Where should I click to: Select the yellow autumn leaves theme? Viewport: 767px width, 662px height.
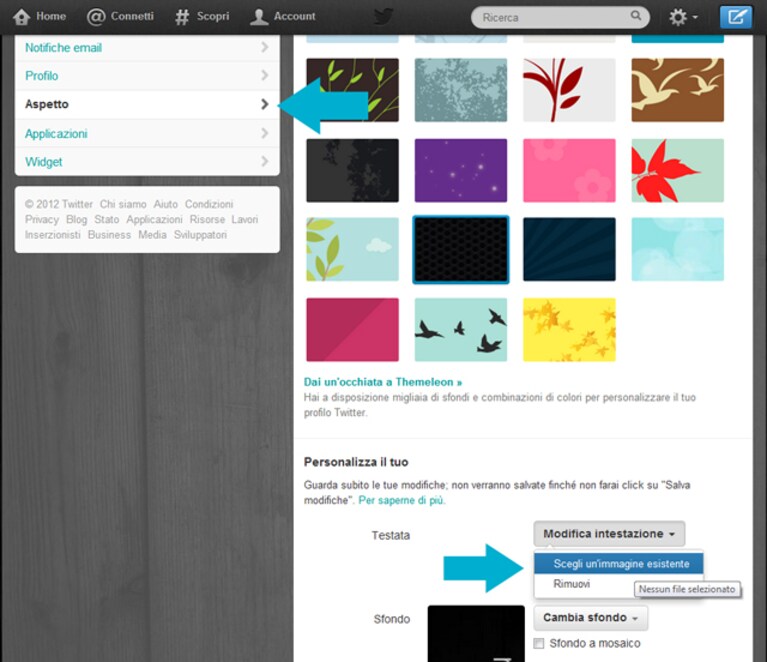(x=569, y=330)
